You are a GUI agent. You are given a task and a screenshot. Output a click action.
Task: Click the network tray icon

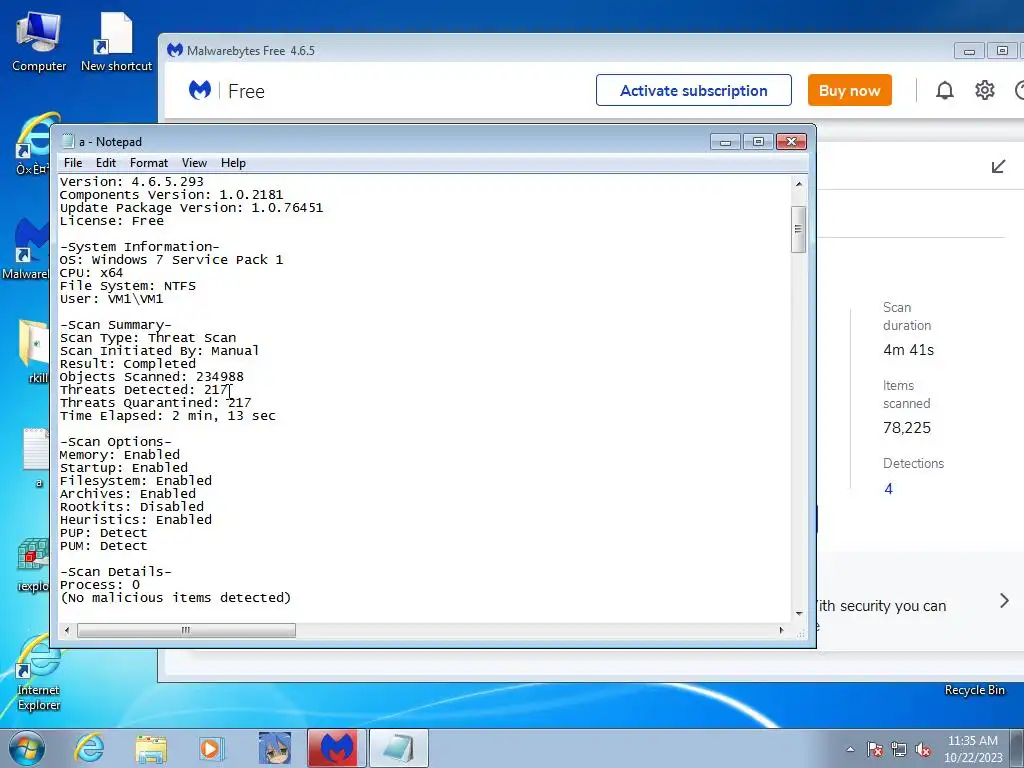coord(899,749)
